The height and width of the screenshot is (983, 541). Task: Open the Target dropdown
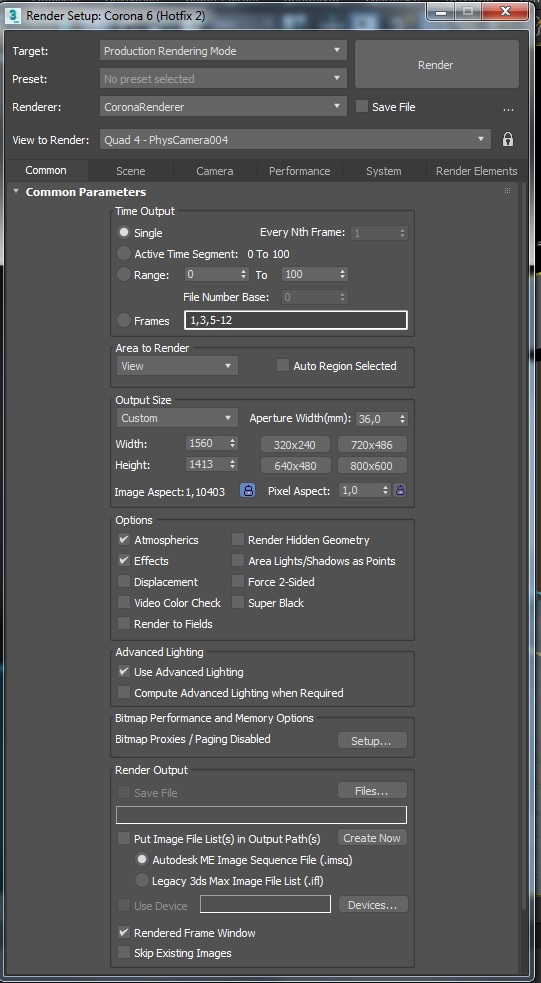click(x=223, y=51)
